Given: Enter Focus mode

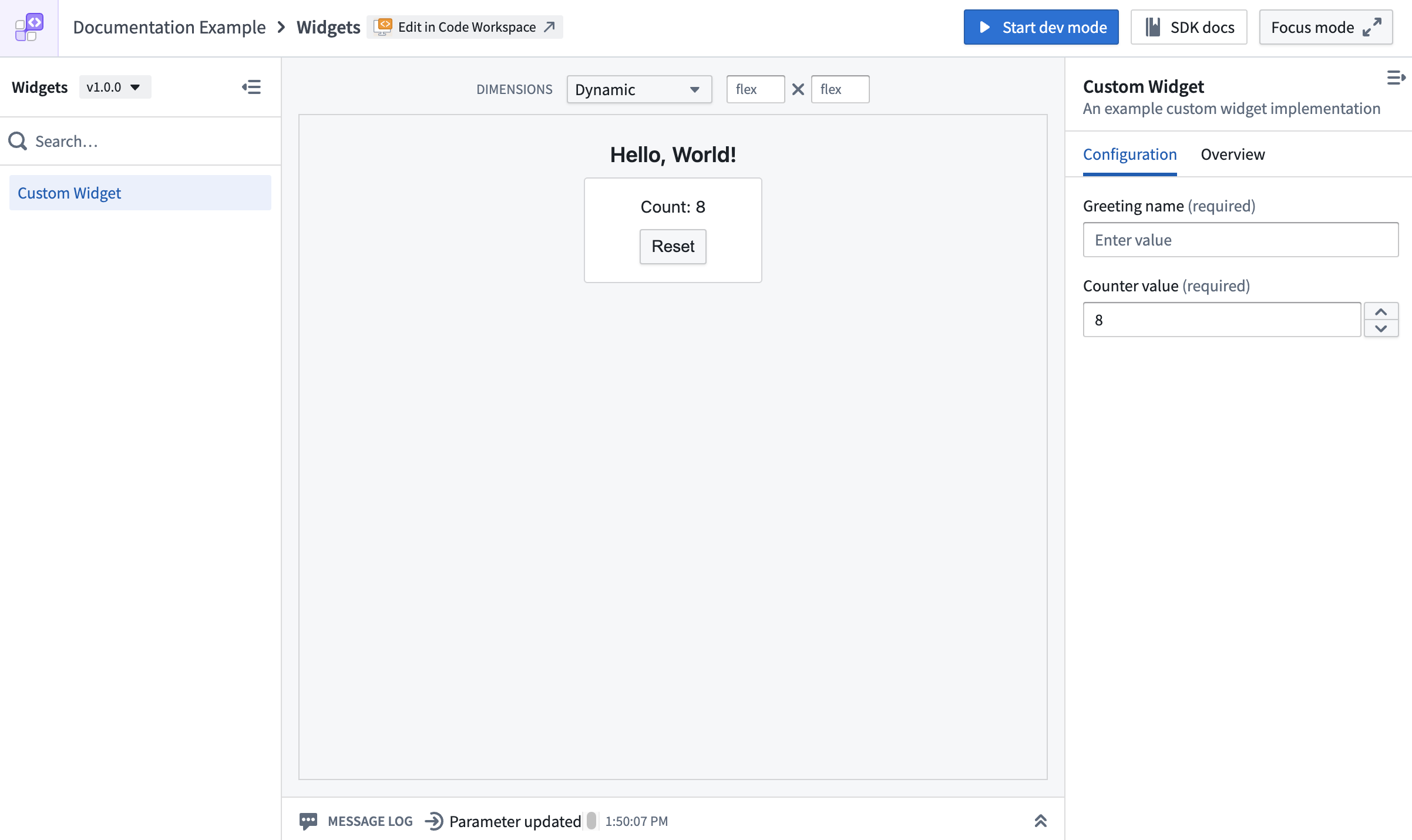Looking at the screenshot, I should click(x=1325, y=27).
